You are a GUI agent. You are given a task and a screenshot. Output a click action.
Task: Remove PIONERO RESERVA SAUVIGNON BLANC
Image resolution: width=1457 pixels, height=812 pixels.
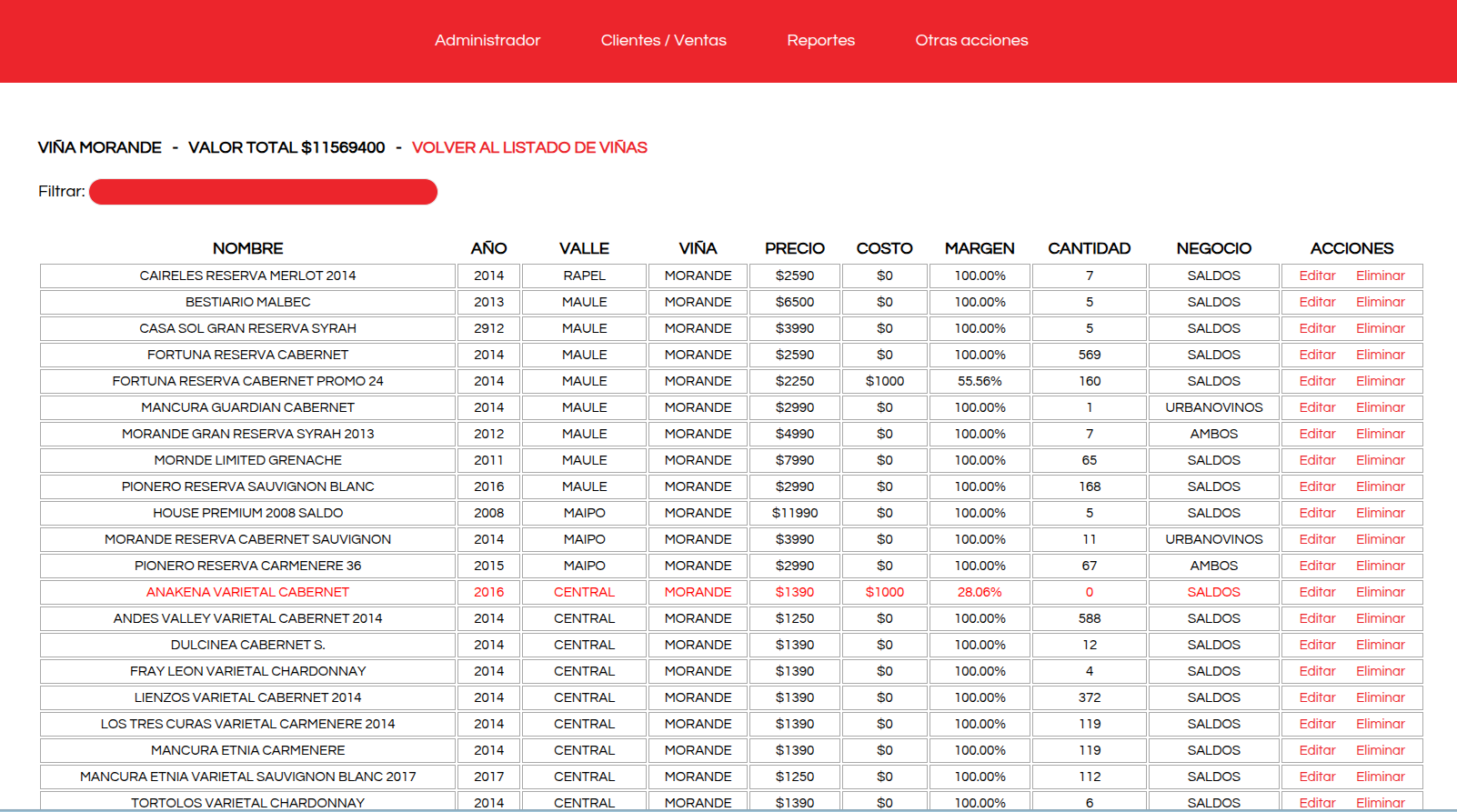click(1381, 486)
